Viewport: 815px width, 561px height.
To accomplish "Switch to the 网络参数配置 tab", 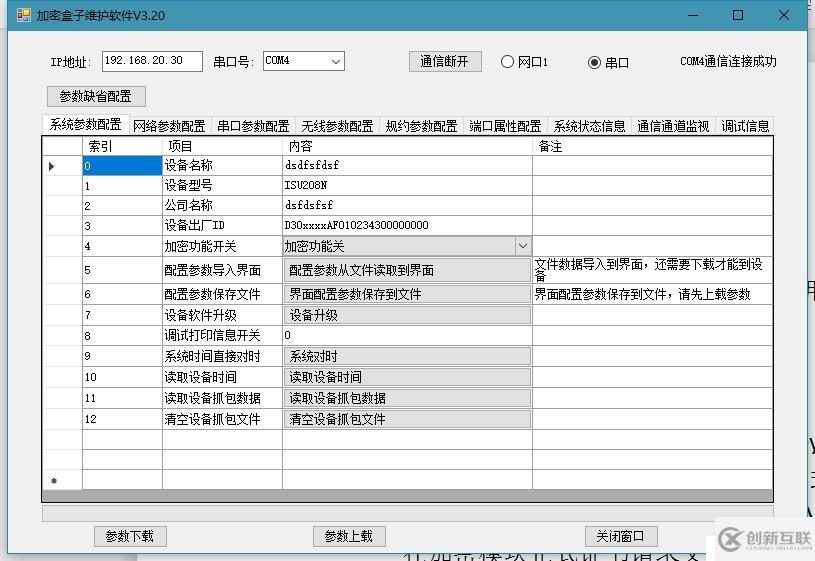I will [x=169, y=126].
